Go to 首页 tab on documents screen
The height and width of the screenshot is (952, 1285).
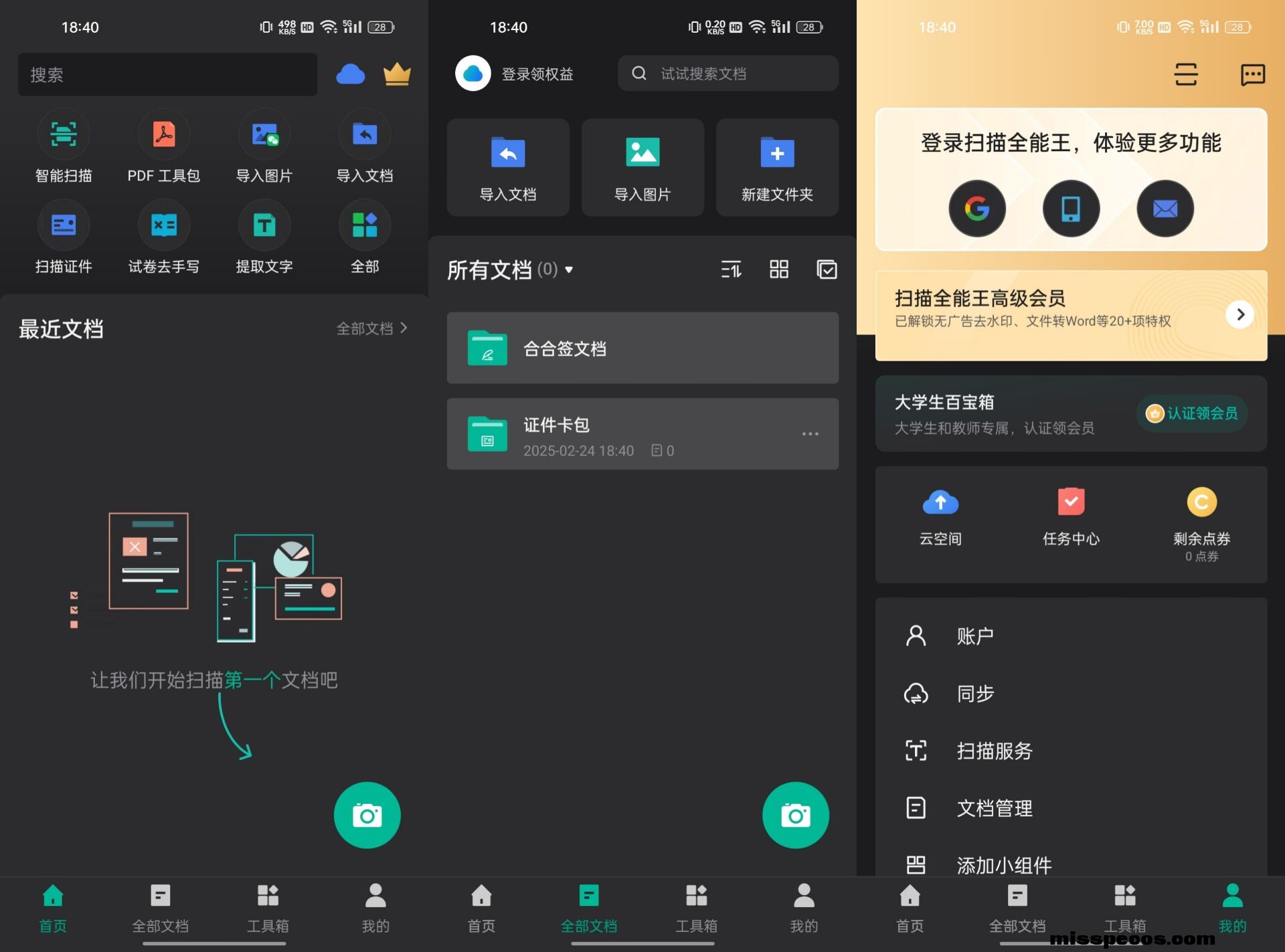(481, 909)
